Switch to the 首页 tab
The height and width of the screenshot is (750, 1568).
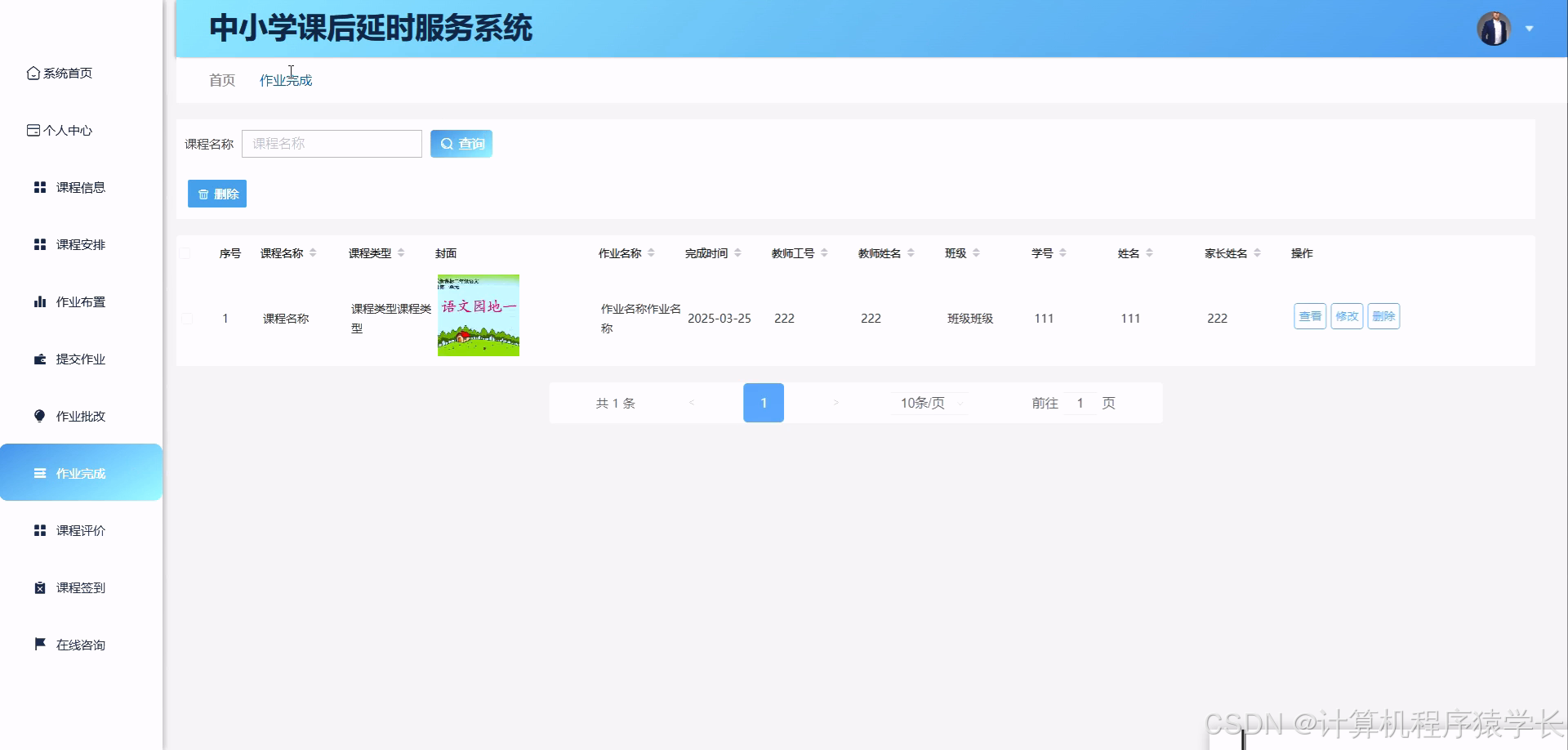click(x=221, y=80)
